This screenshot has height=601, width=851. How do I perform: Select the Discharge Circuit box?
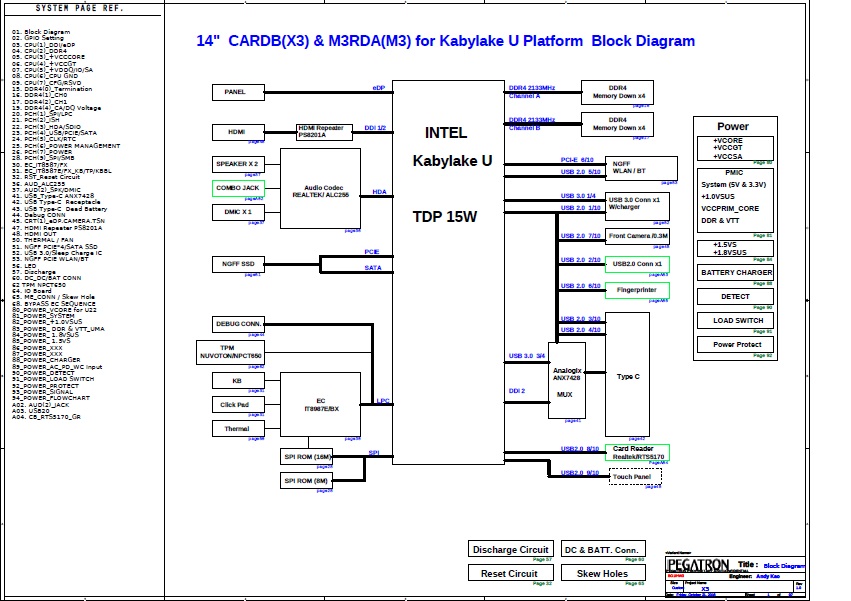(x=511, y=549)
